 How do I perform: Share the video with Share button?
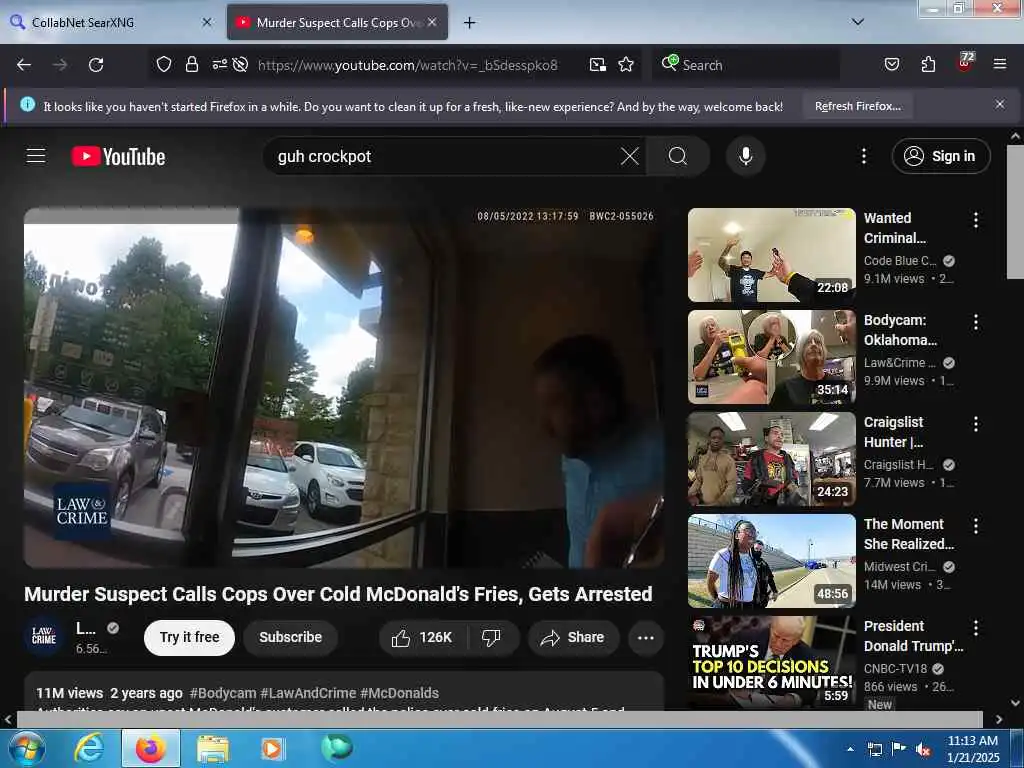click(573, 637)
